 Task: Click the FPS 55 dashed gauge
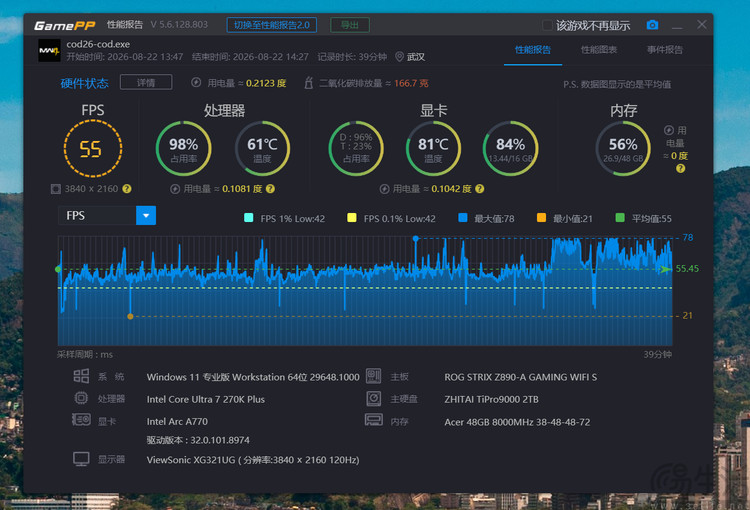pyautogui.click(x=93, y=148)
